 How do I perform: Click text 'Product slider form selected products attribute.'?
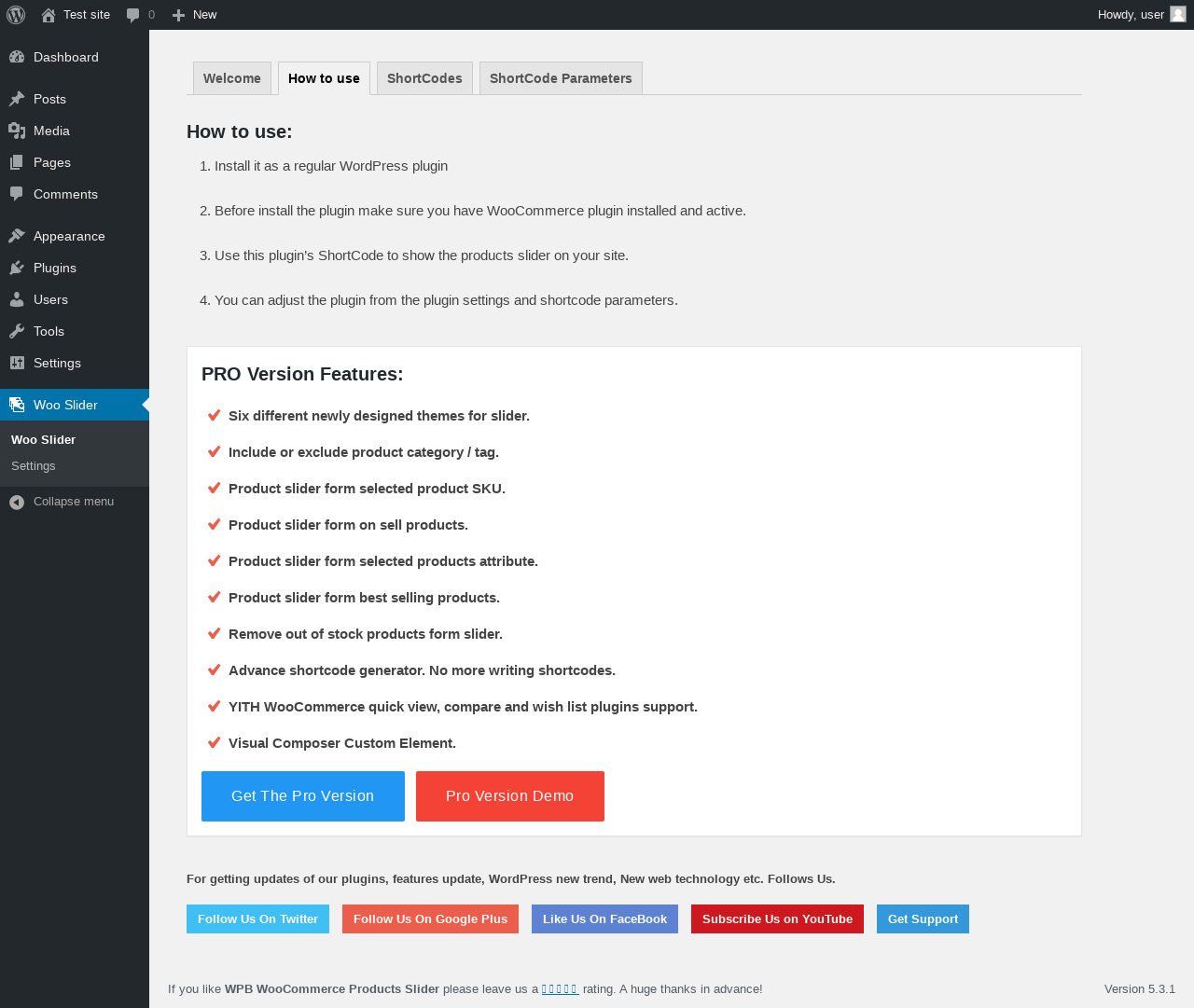click(383, 561)
